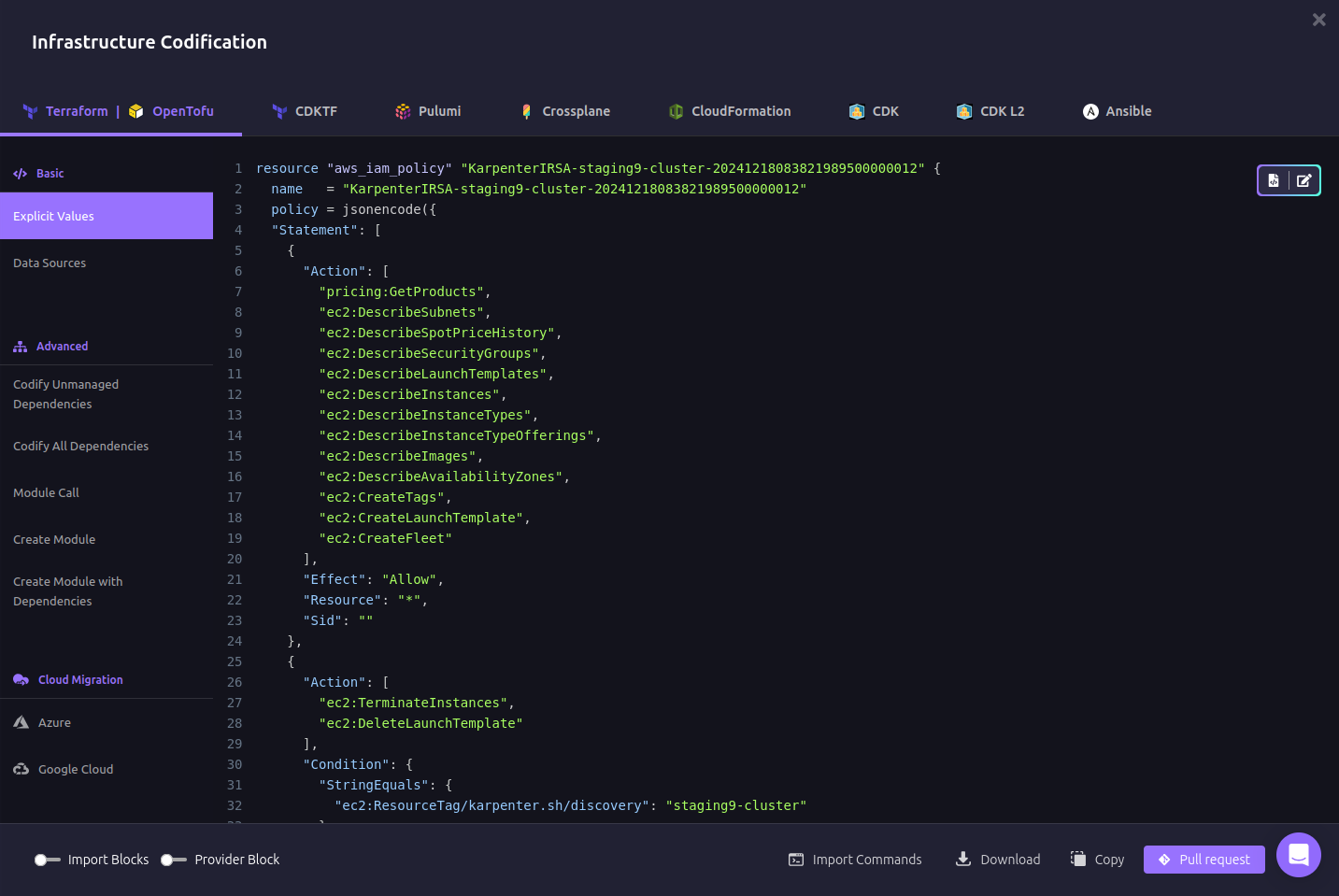Click the "StringEquals" condition line
This screenshot has width=1339, height=896.
point(385,785)
